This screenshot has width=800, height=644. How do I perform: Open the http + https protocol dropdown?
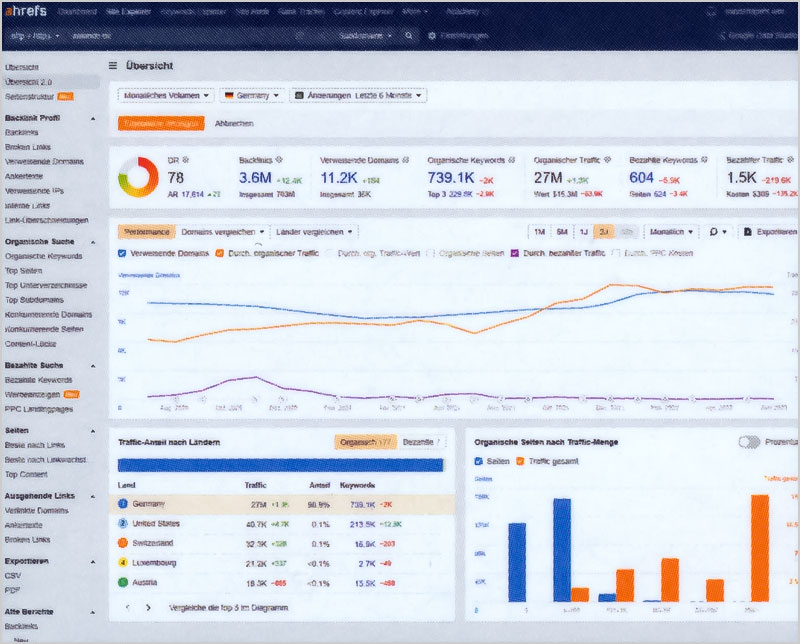(x=35, y=36)
